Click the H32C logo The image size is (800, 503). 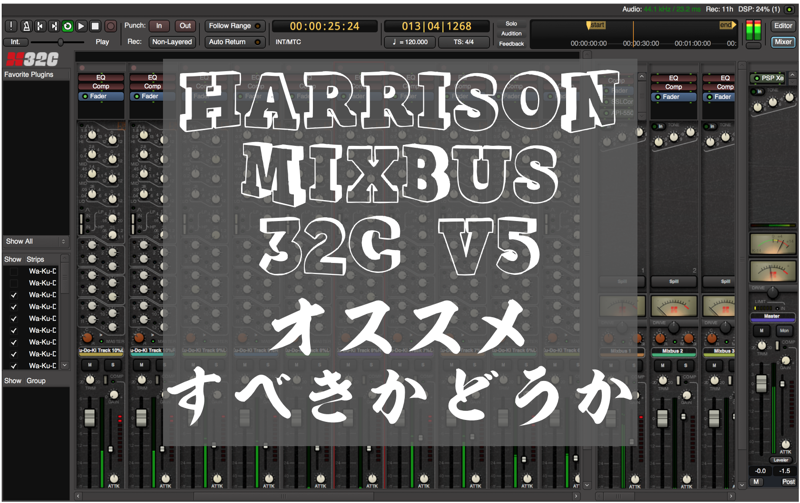[32, 60]
